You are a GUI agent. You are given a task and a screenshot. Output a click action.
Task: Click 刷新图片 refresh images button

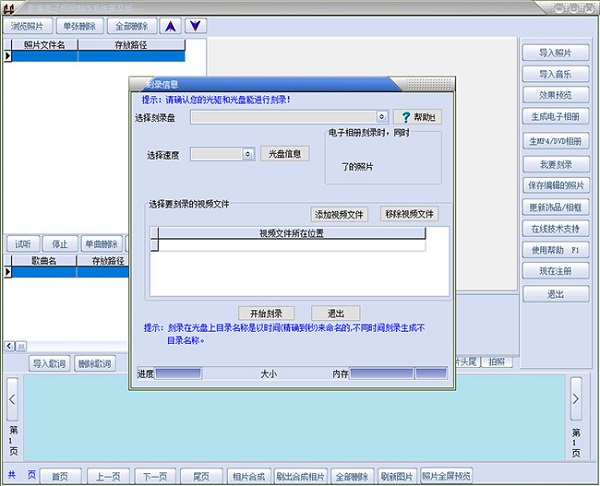pyautogui.click(x=397, y=476)
